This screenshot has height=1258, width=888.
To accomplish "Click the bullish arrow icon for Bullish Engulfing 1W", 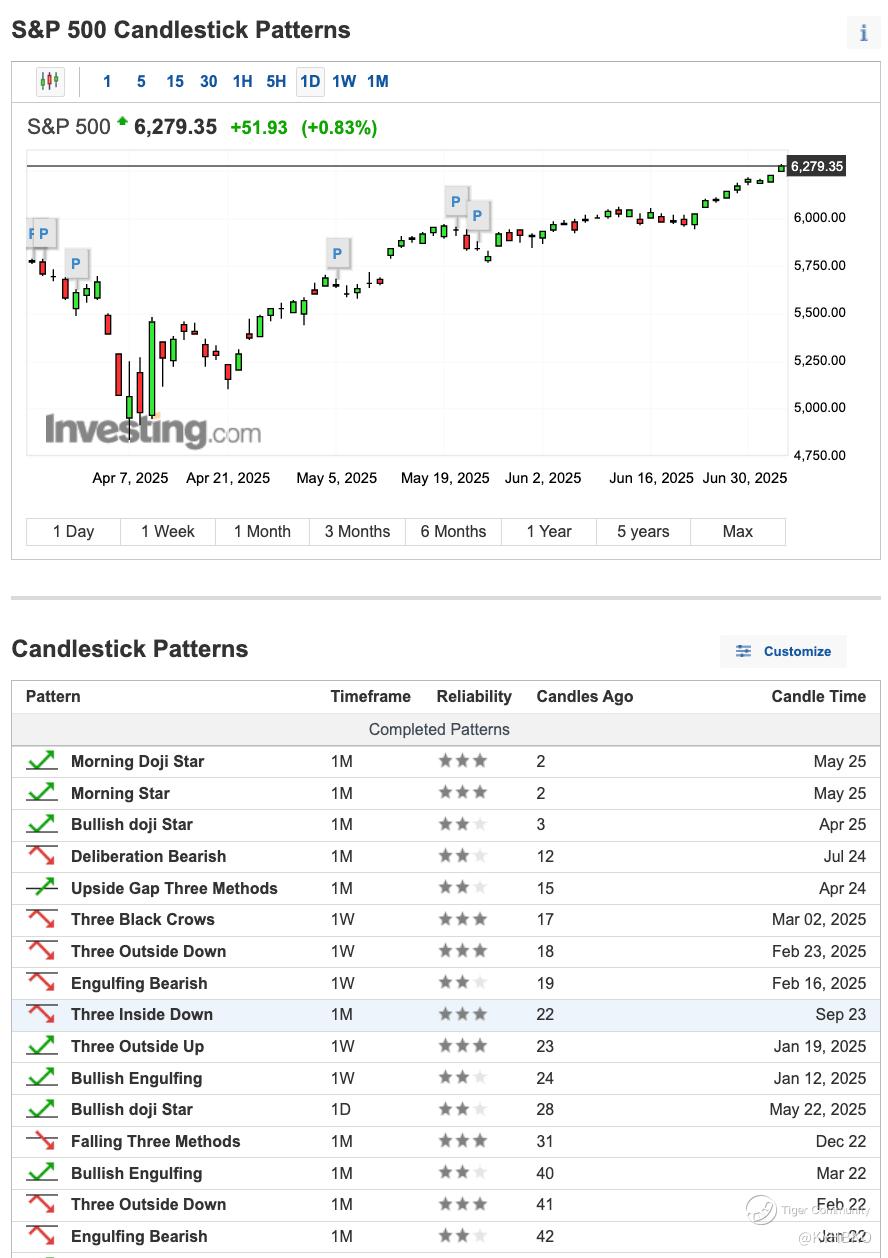I will (41, 1078).
